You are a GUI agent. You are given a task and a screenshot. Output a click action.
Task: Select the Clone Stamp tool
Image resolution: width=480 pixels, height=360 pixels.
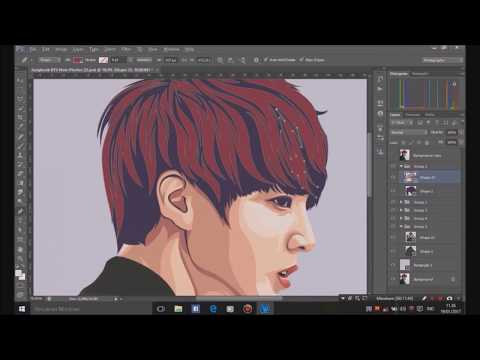(x=20, y=155)
